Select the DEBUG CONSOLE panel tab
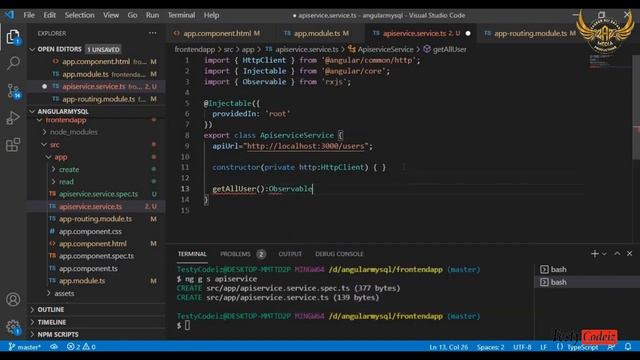The image size is (640, 360). click(339, 254)
